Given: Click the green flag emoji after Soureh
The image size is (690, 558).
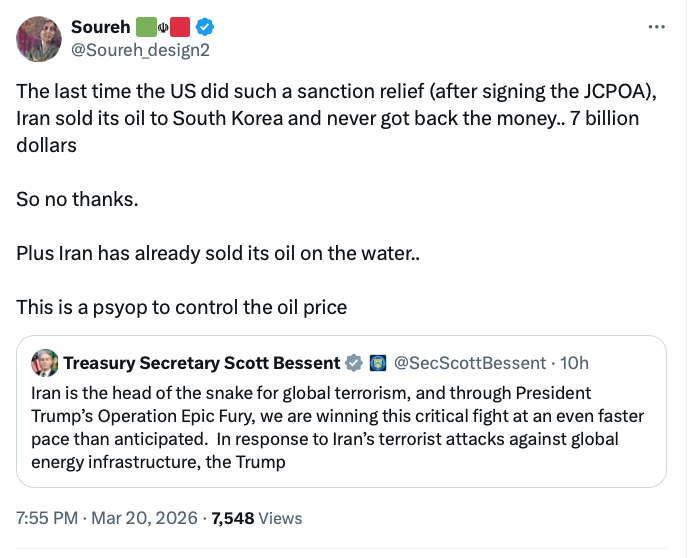Looking at the screenshot, I should point(144,27).
